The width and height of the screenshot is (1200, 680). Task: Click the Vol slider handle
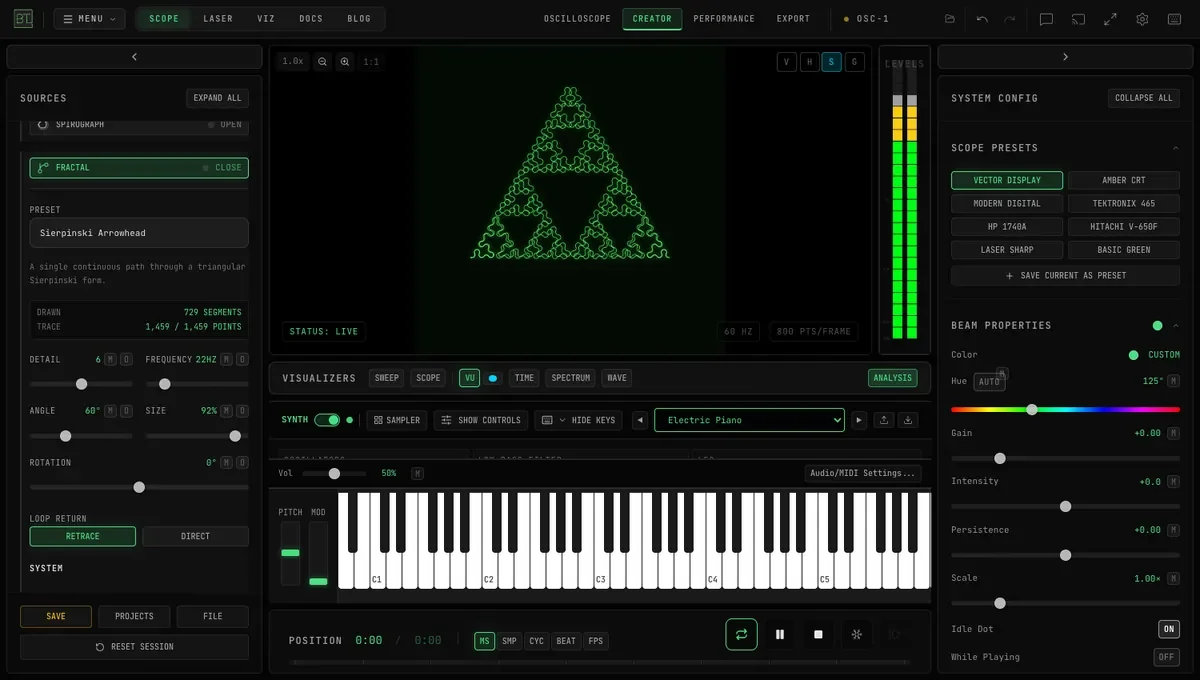click(x=334, y=473)
